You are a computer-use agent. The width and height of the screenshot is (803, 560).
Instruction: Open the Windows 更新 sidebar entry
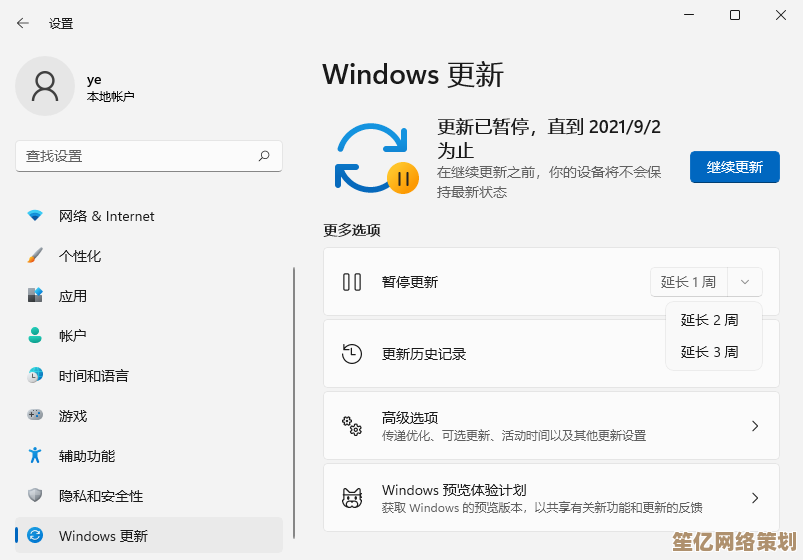[149, 535]
